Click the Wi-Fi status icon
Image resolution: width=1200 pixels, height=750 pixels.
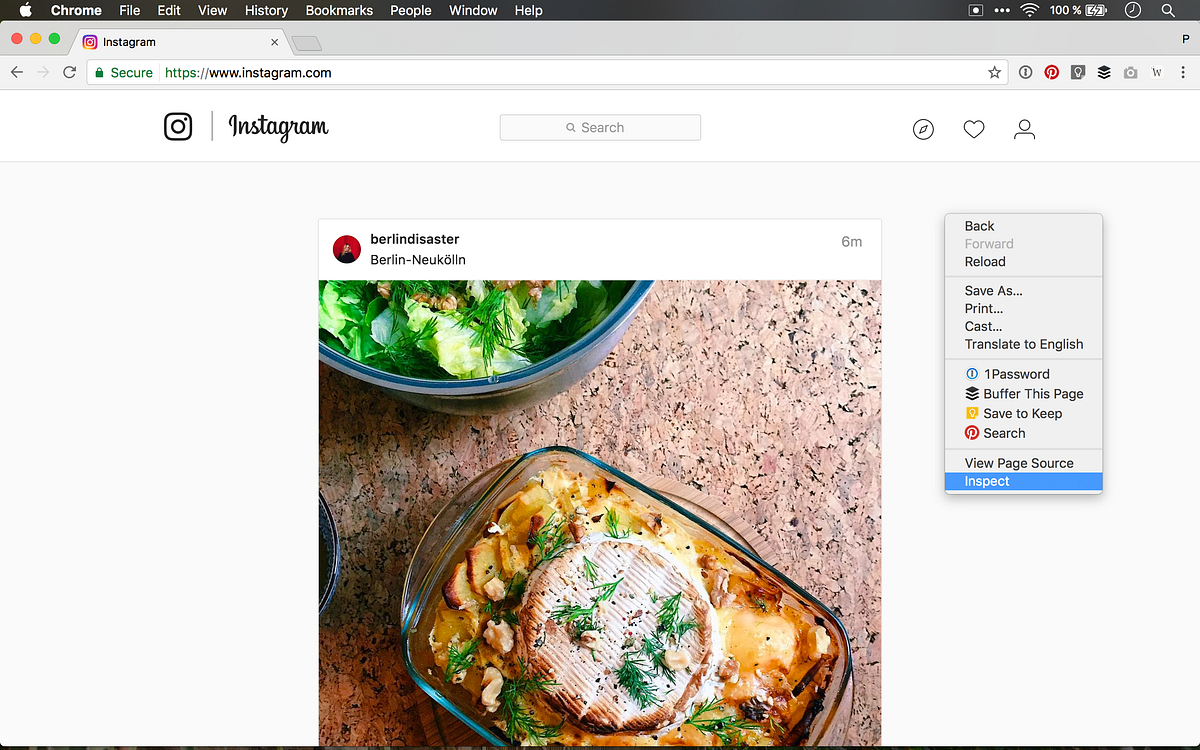click(1030, 10)
